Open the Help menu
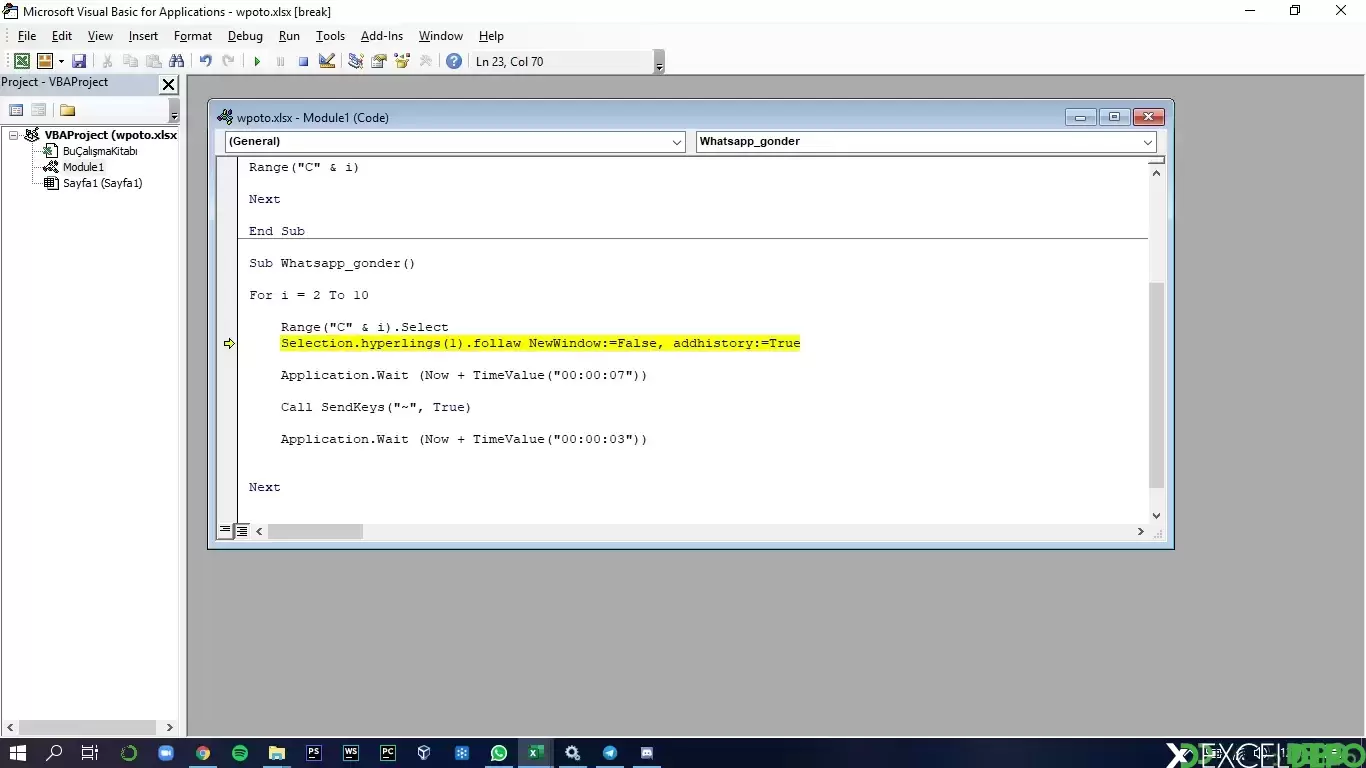Screen dimensions: 1366x768 pos(491,36)
